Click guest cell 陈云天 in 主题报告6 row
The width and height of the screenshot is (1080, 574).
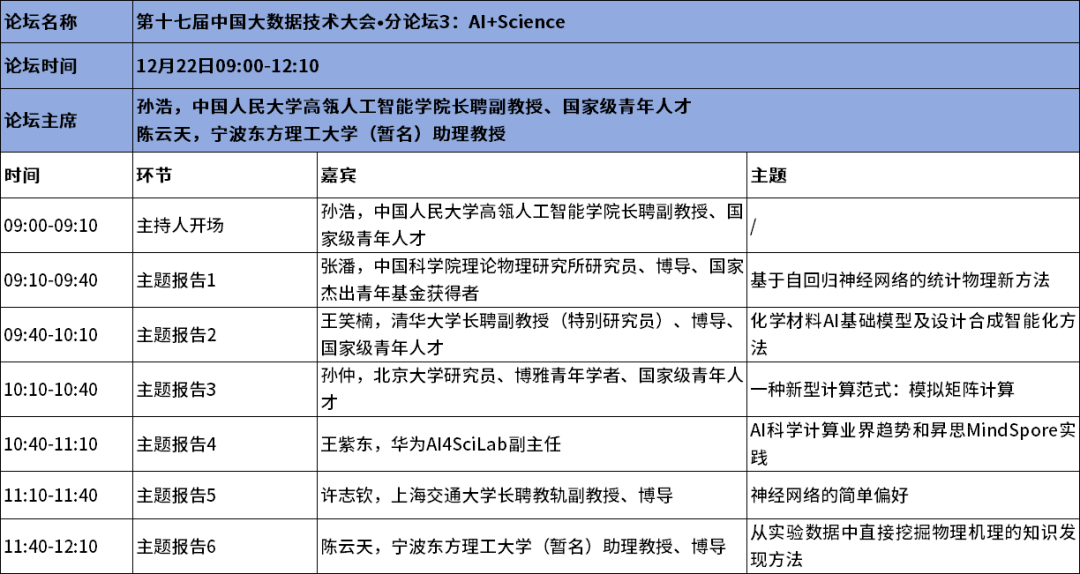[x=532, y=546]
